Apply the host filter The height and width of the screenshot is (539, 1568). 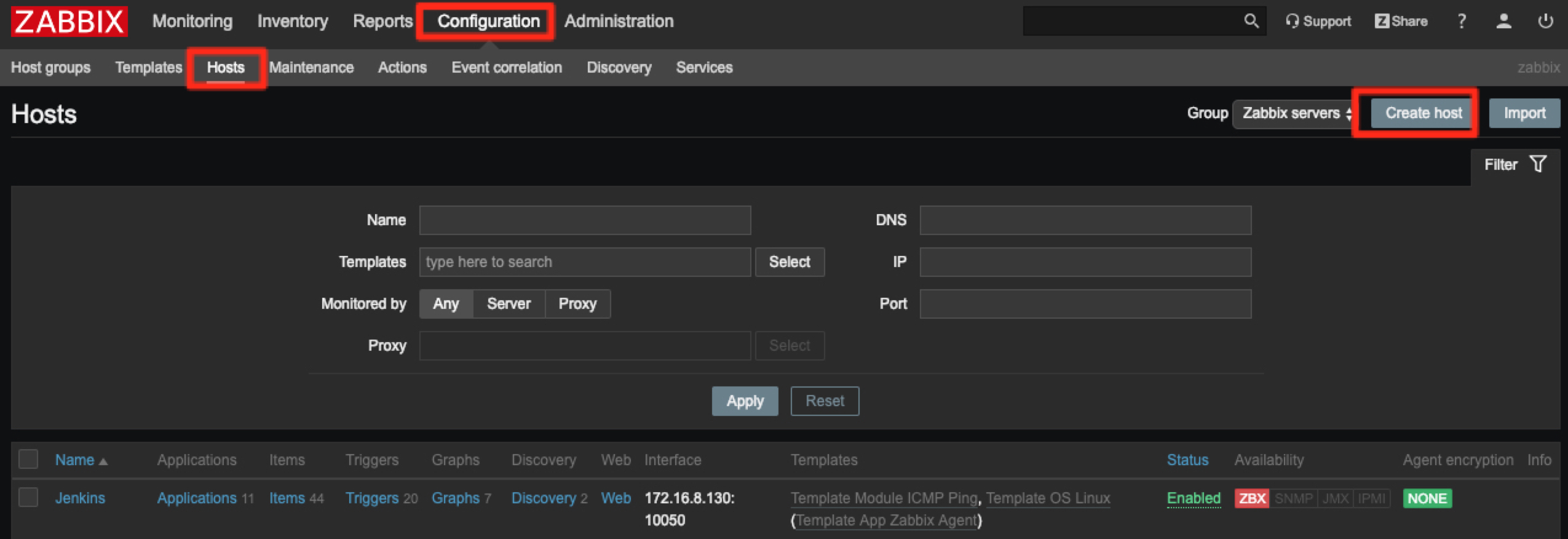pyautogui.click(x=745, y=401)
